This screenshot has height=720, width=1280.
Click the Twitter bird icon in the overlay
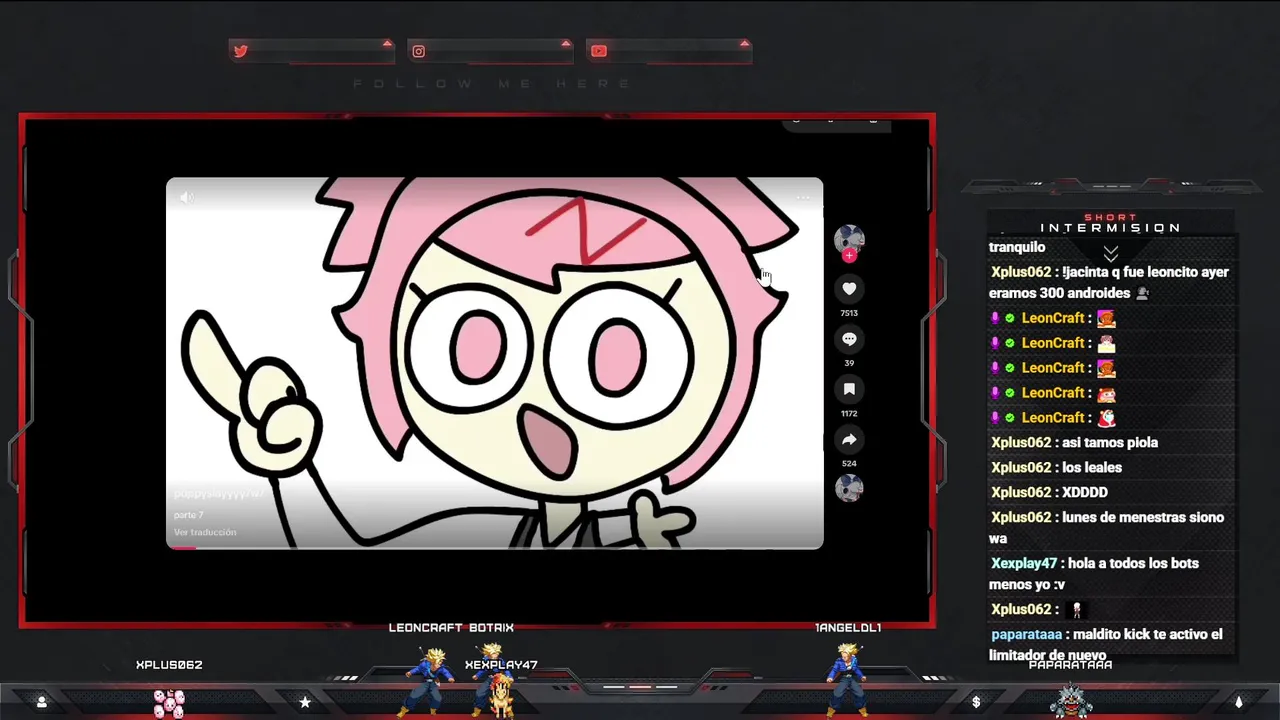coord(240,51)
